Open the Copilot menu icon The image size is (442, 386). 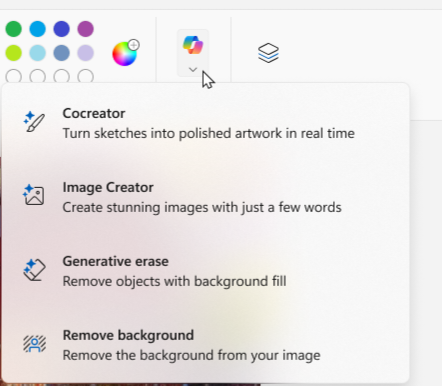click(x=193, y=45)
